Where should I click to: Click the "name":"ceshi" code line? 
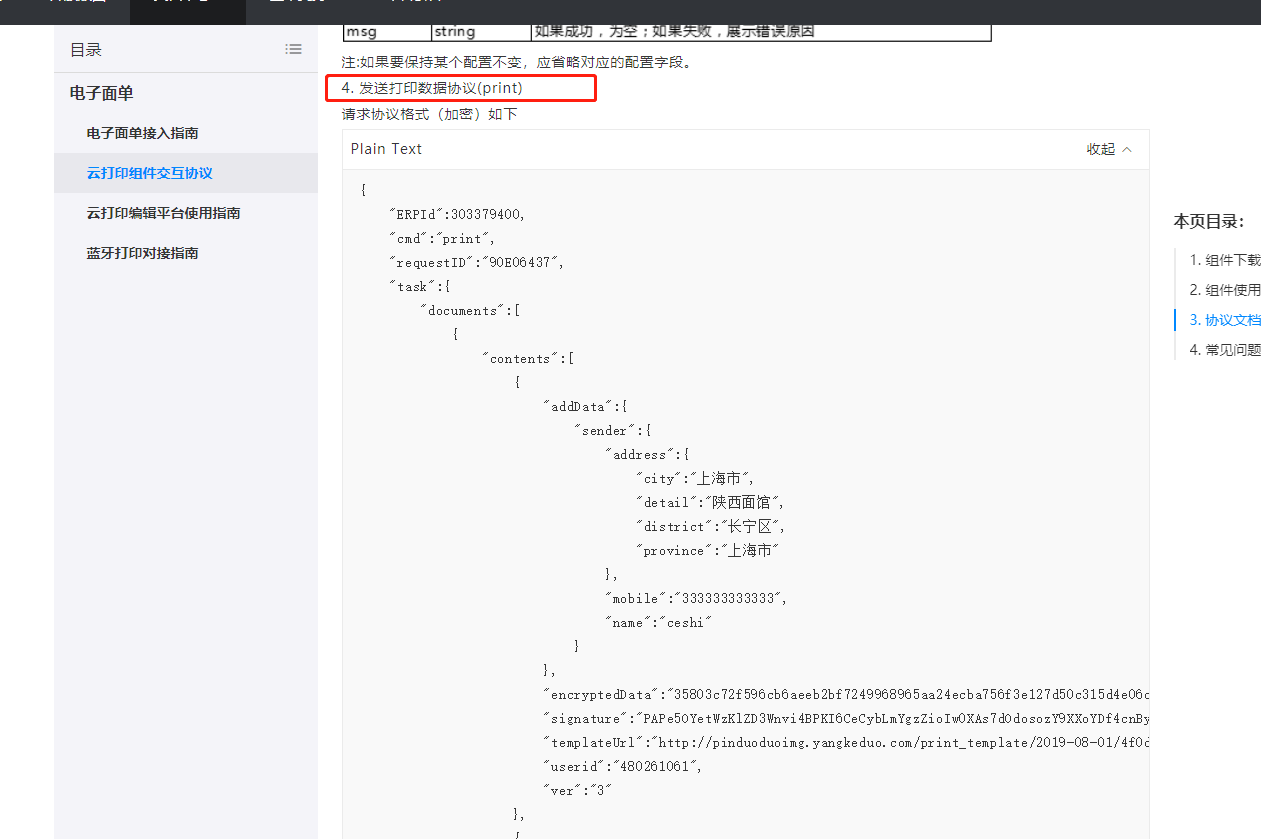click(658, 623)
